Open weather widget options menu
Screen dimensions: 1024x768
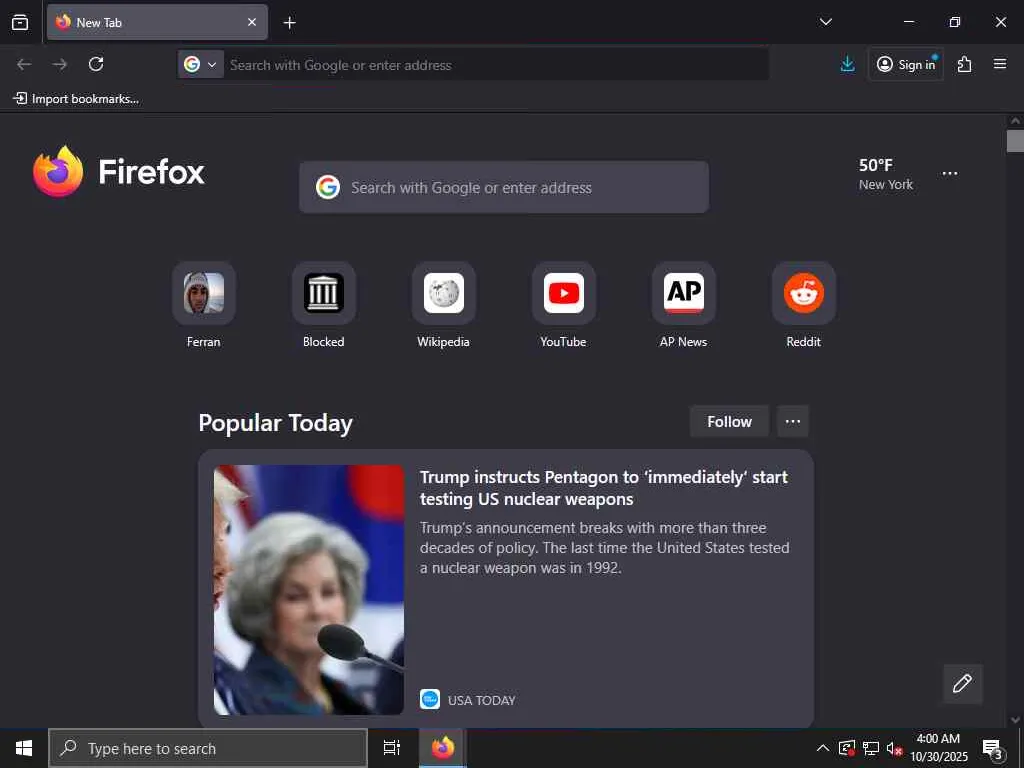[950, 174]
